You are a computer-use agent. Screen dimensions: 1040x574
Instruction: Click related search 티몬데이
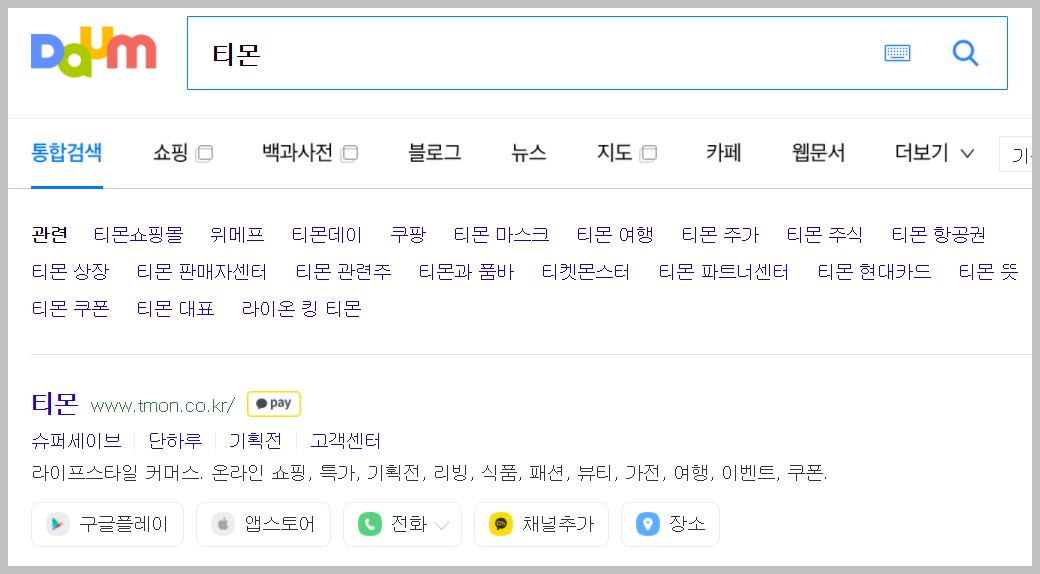tap(327, 234)
